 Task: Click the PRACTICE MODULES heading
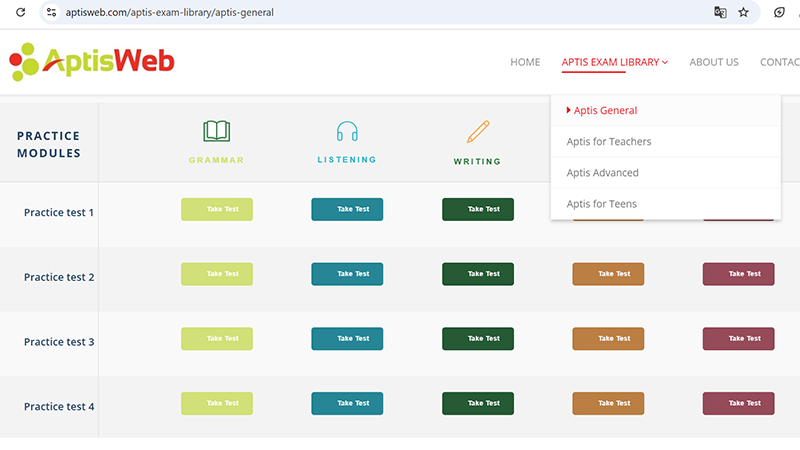pos(49,144)
